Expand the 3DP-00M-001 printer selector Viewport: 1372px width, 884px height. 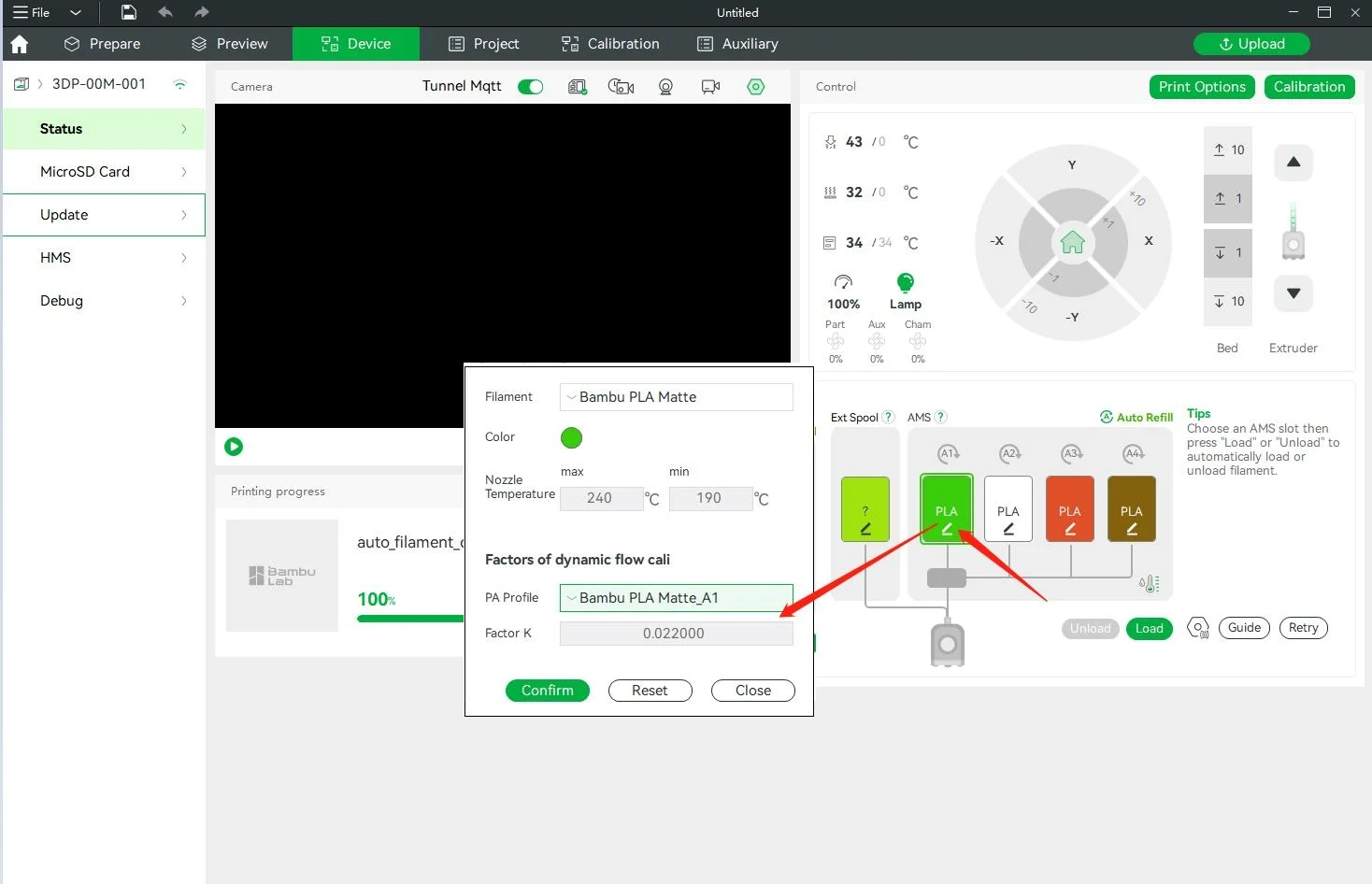40,84
